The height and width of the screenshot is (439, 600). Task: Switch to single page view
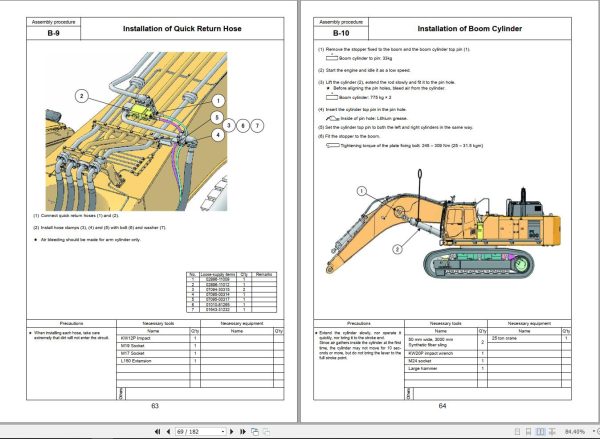(517, 431)
